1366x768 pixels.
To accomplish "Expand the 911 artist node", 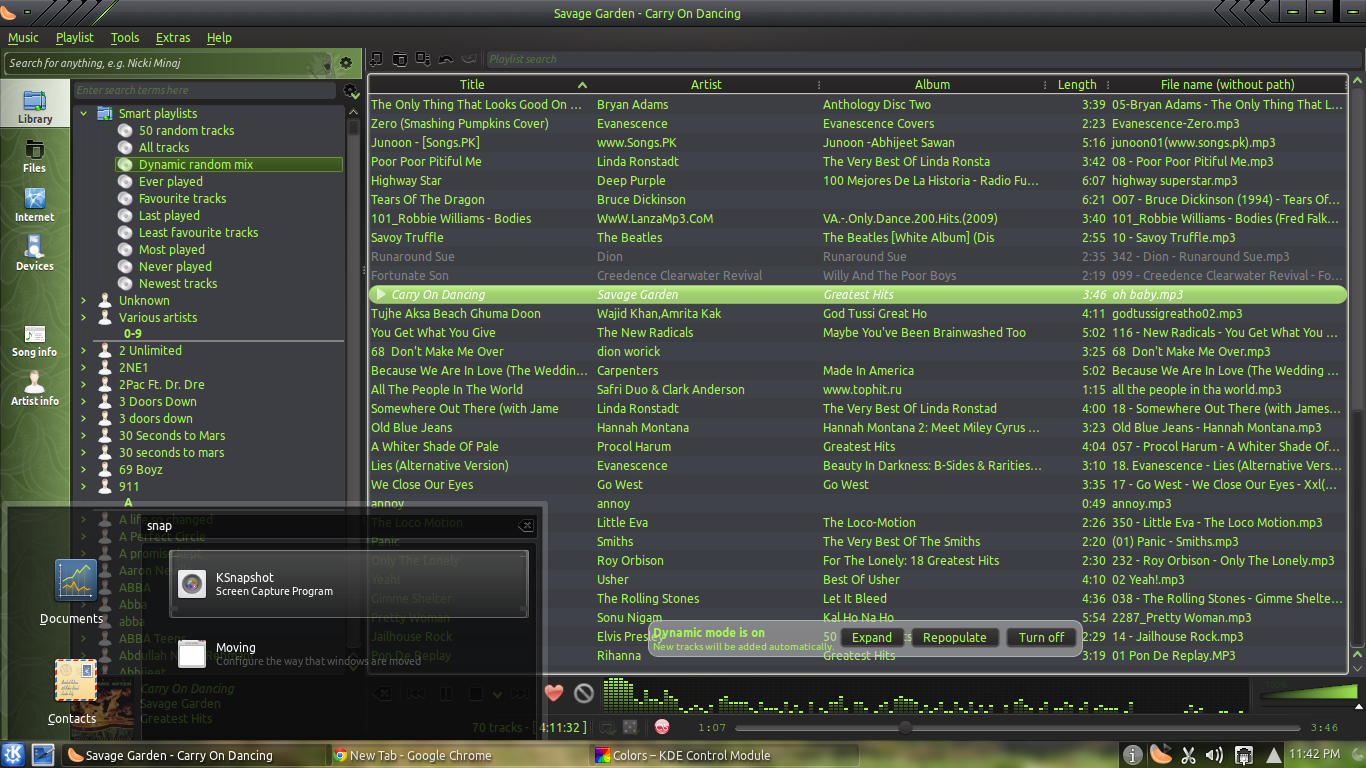I will (84, 486).
